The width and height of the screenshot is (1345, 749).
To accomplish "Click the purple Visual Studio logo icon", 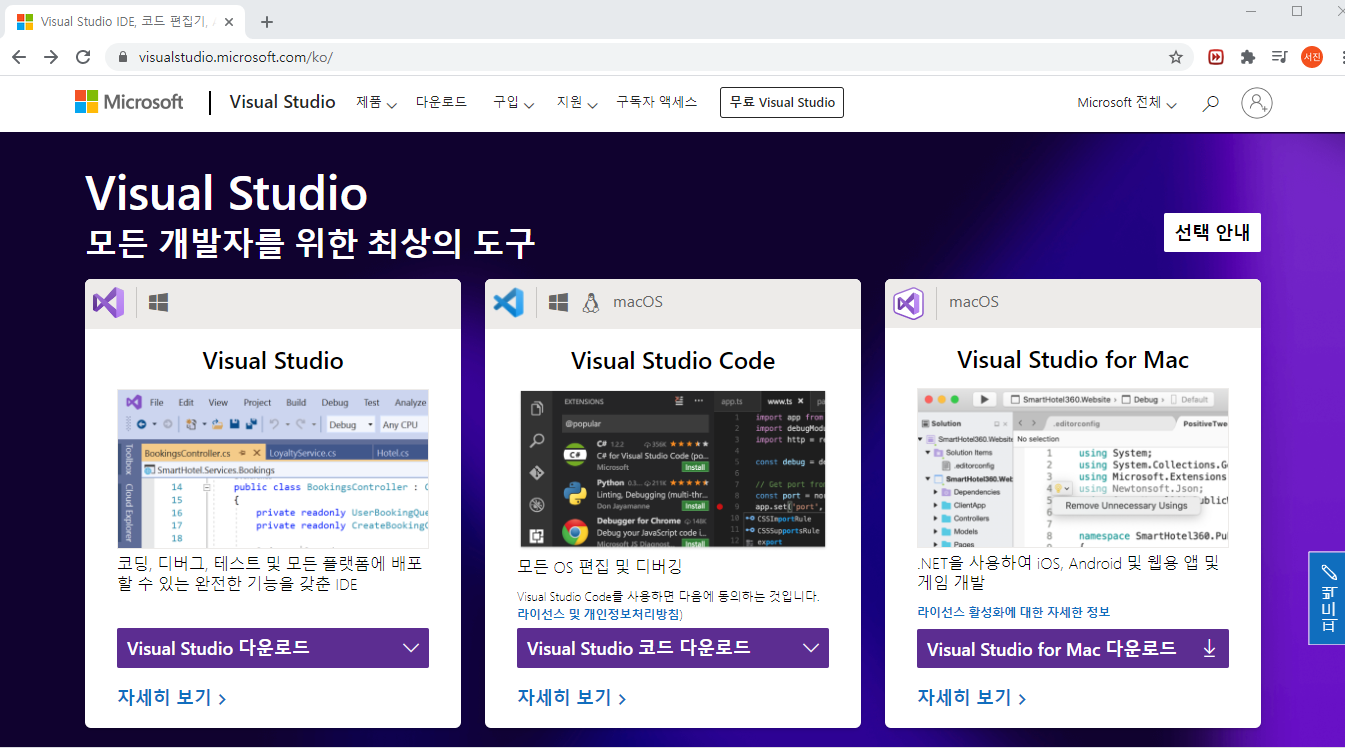I will point(108,302).
